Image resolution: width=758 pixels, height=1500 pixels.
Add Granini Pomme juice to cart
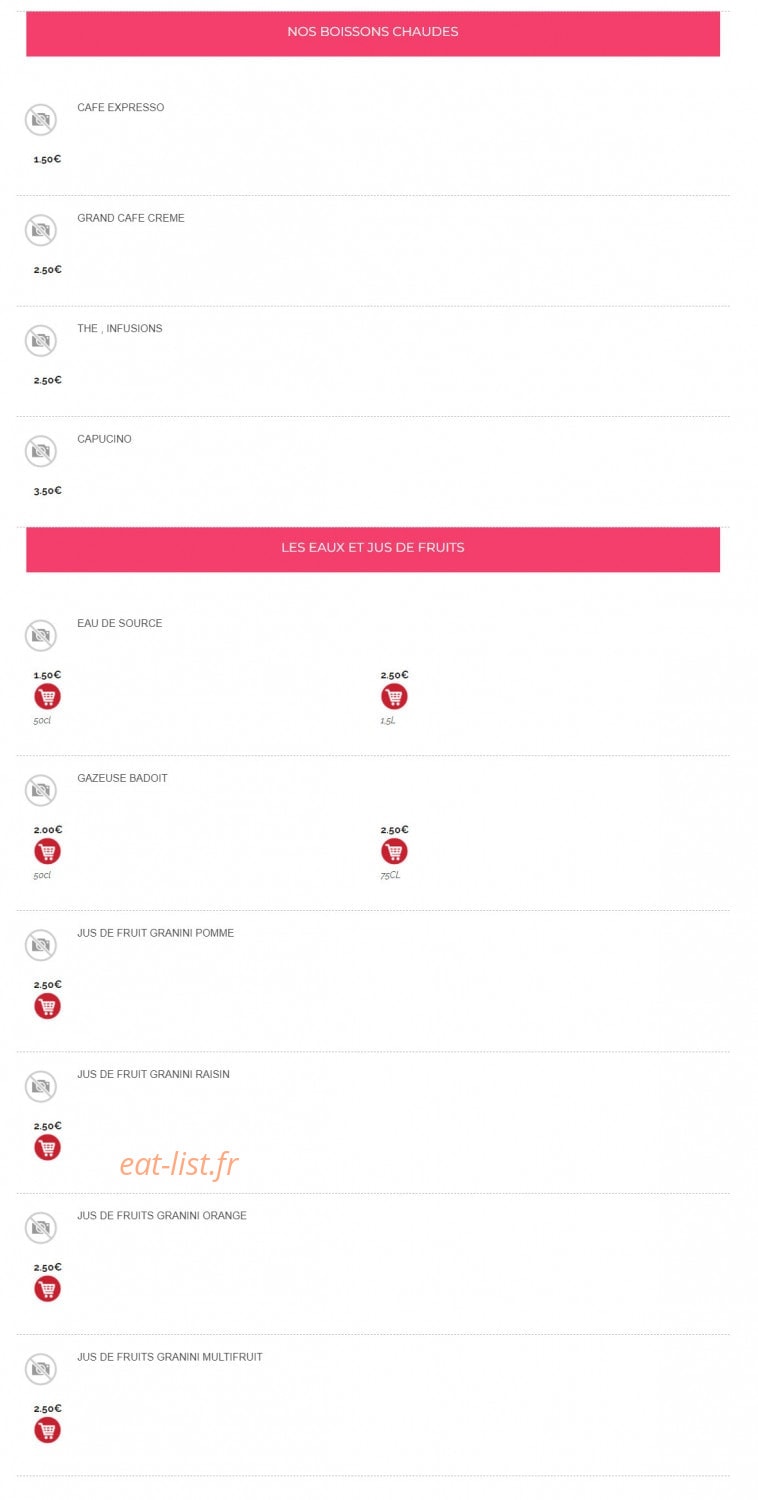(47, 1007)
